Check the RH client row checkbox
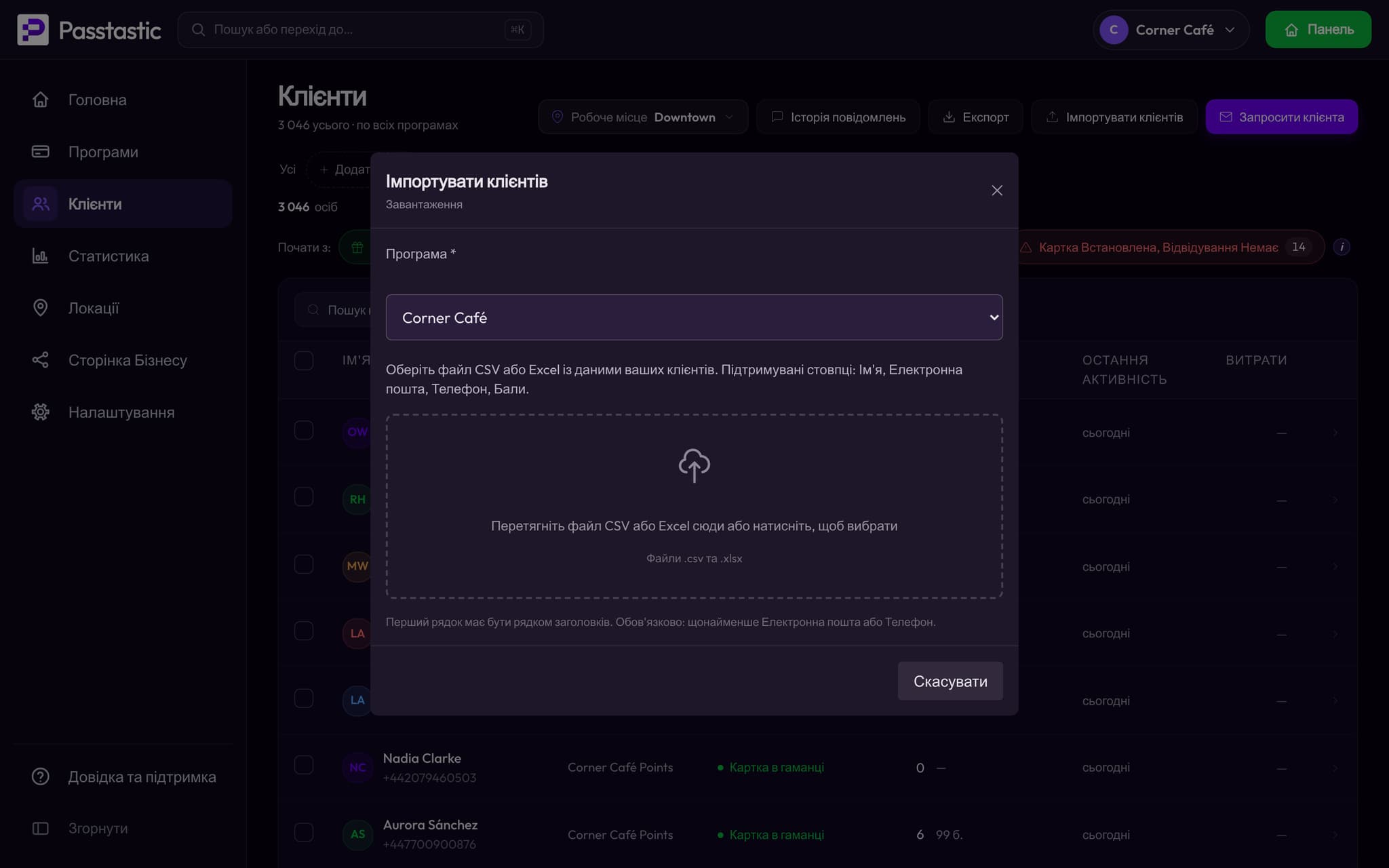Image resolution: width=1389 pixels, height=868 pixels. click(304, 497)
